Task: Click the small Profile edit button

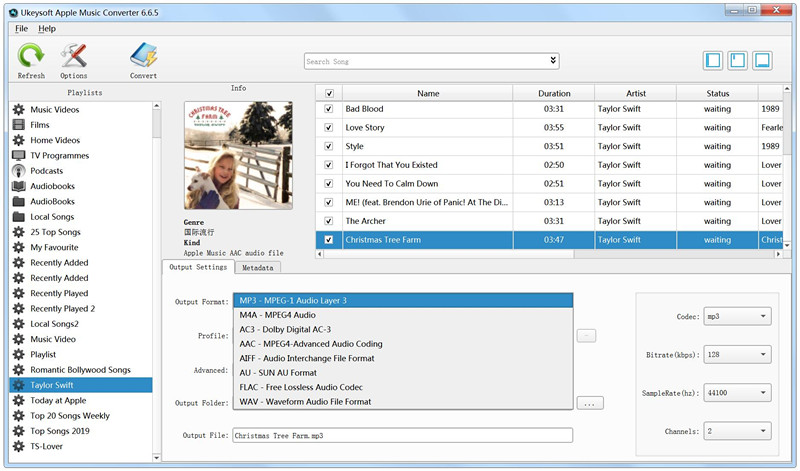Action: 586,336
